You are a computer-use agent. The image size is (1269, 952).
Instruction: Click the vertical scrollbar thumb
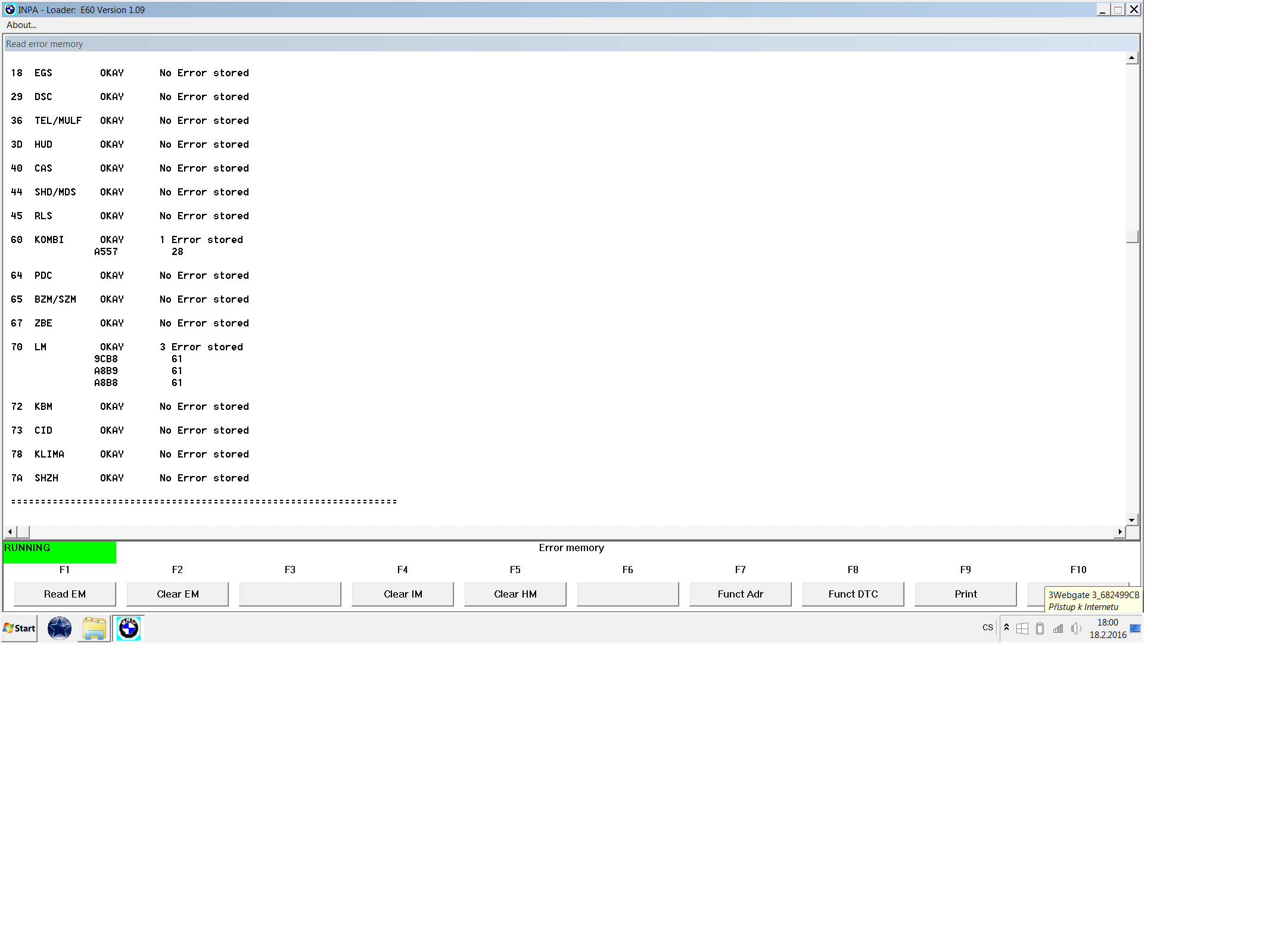1132,237
